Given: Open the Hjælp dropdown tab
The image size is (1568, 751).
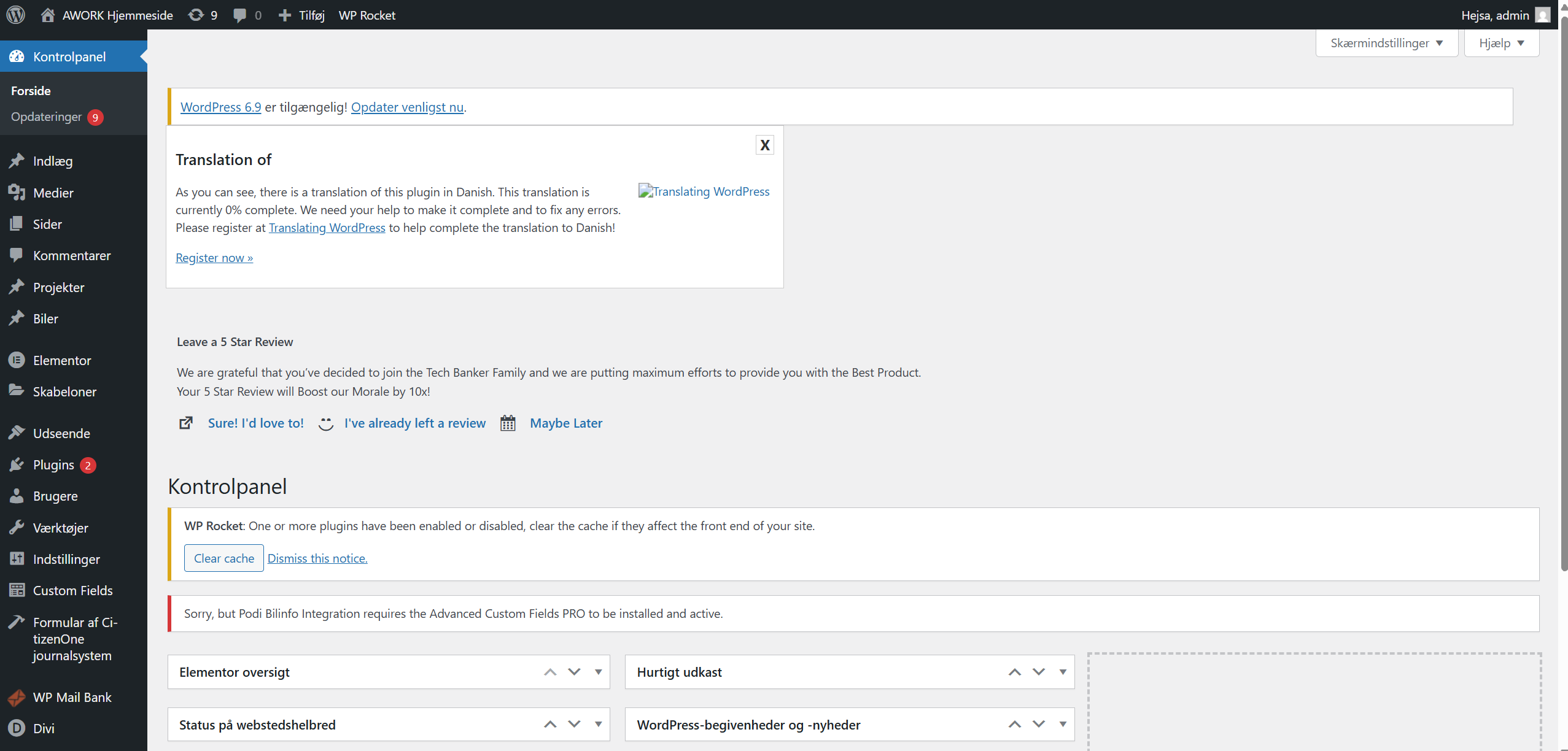Looking at the screenshot, I should [1501, 43].
